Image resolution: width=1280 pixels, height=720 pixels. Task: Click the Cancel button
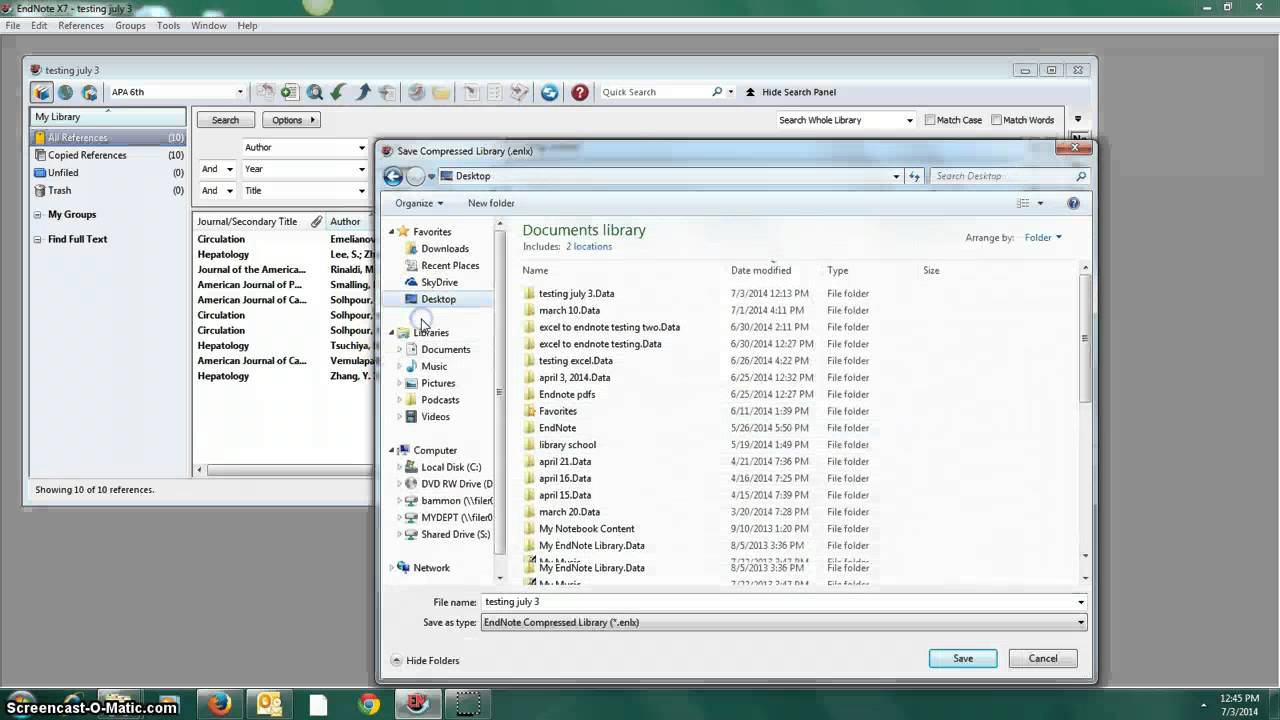tap(1043, 658)
